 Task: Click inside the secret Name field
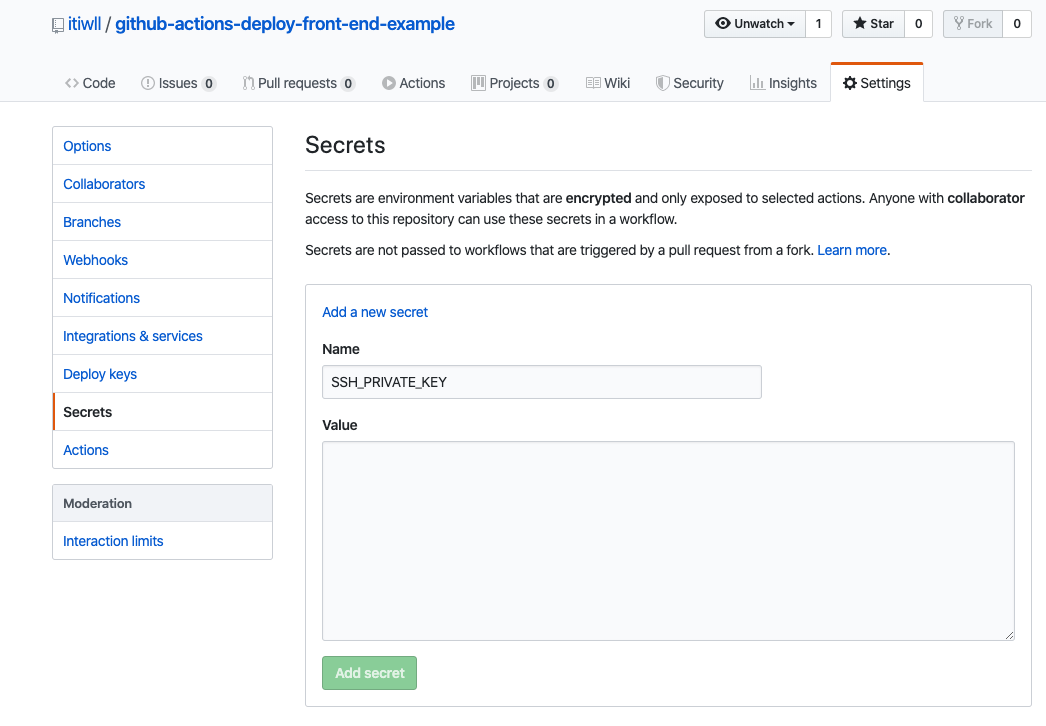pos(541,382)
